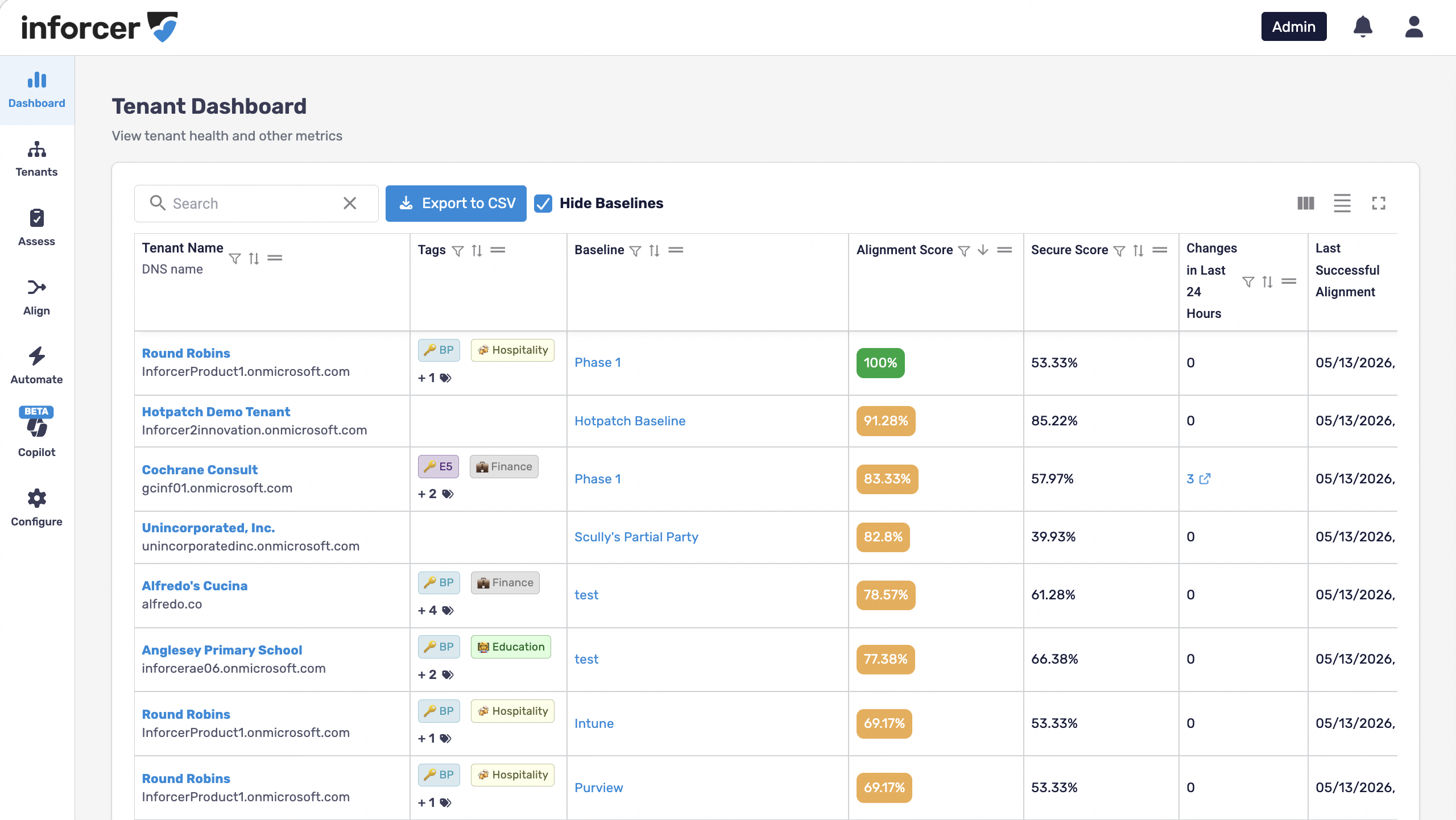Viewport: 1456px width, 820px height.
Task: Filter the Tenant Name column
Action: coord(234,259)
